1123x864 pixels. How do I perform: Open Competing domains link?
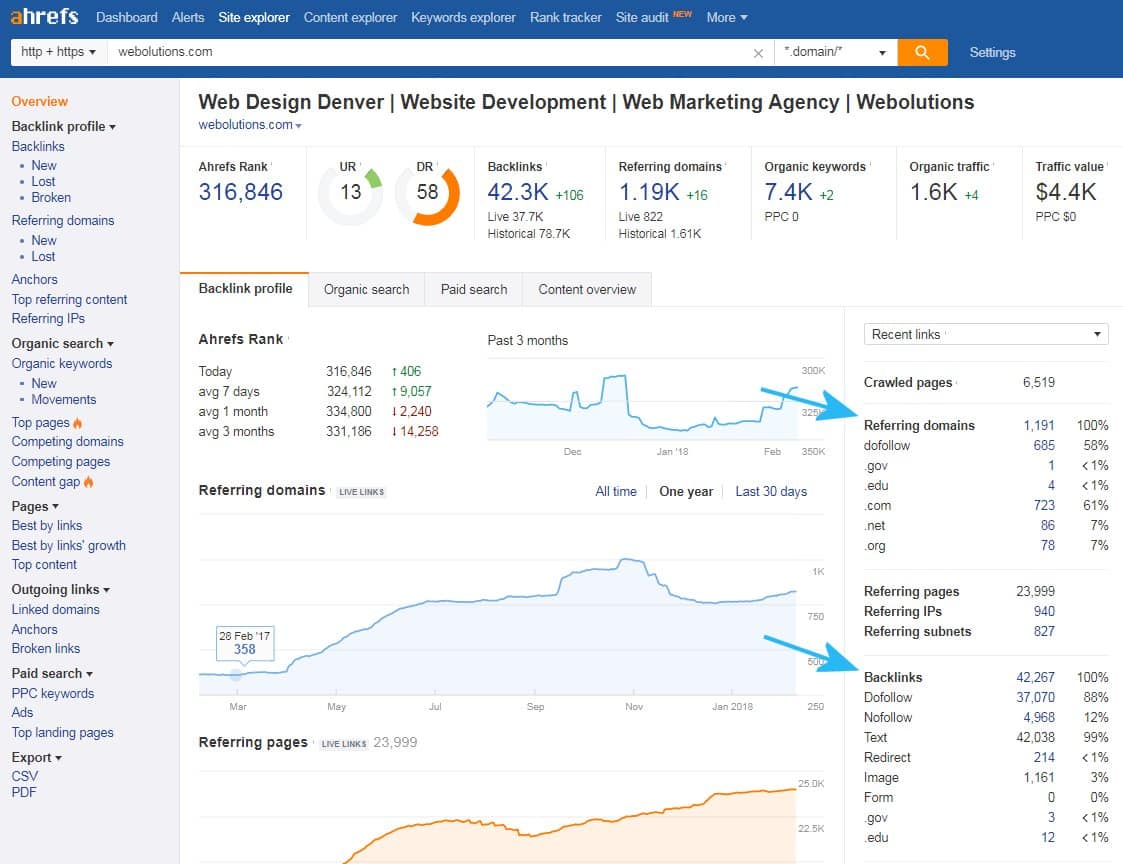click(x=67, y=441)
